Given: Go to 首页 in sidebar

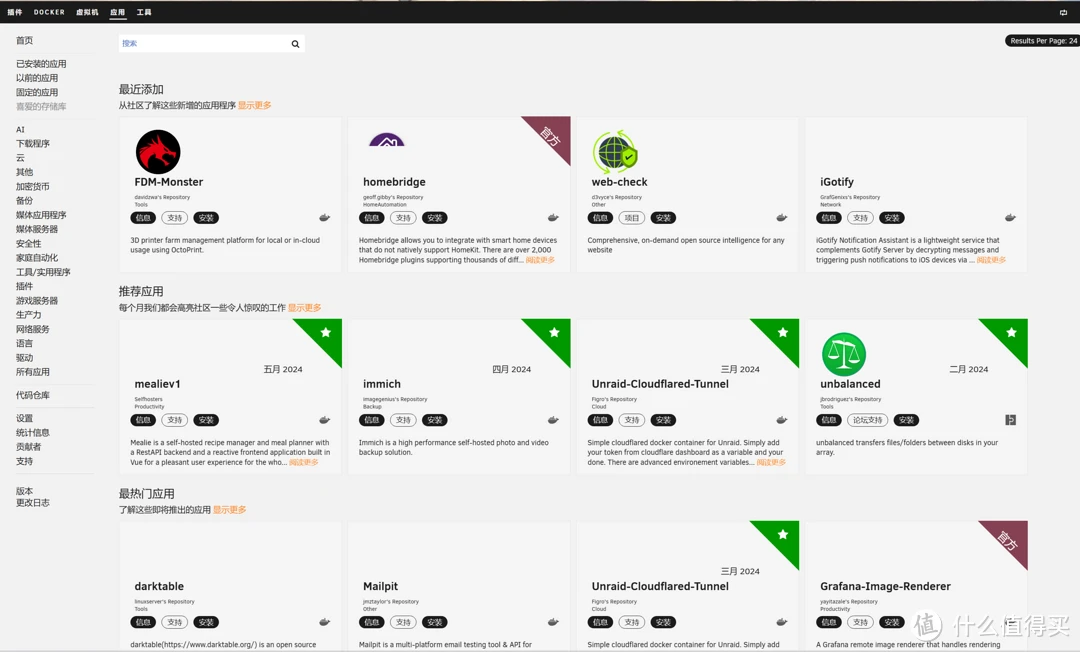Looking at the screenshot, I should coord(24,41).
